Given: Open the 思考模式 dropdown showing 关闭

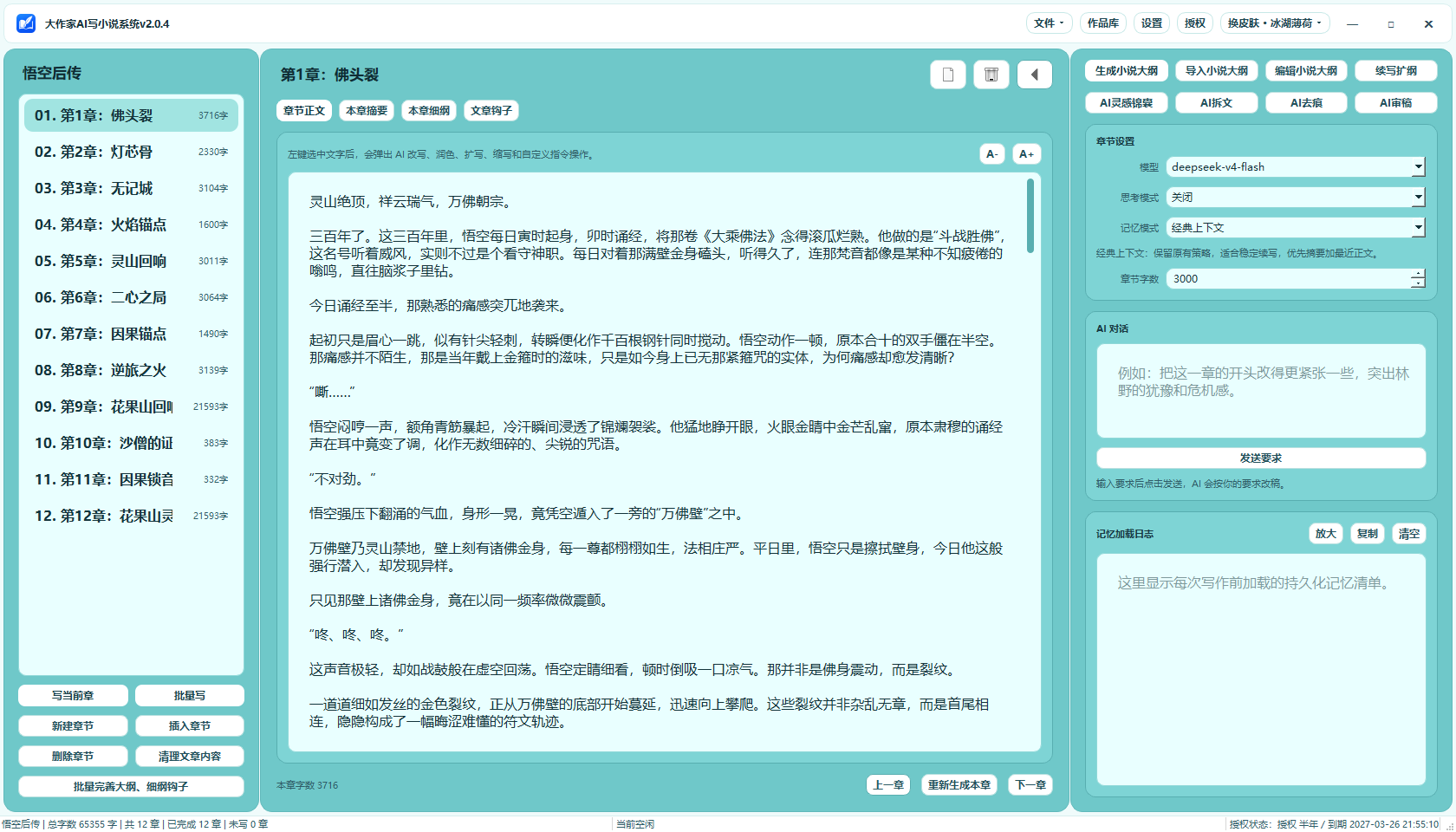Looking at the screenshot, I should pyautogui.click(x=1296, y=197).
